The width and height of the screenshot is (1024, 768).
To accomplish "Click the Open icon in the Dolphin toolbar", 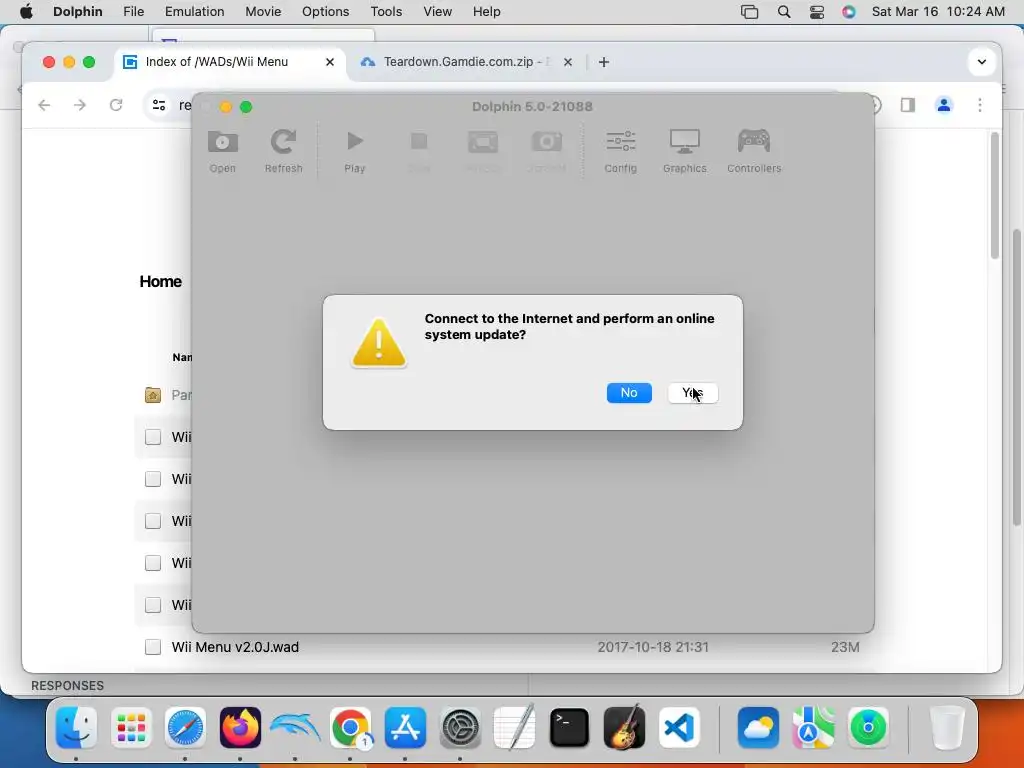I will [x=223, y=151].
